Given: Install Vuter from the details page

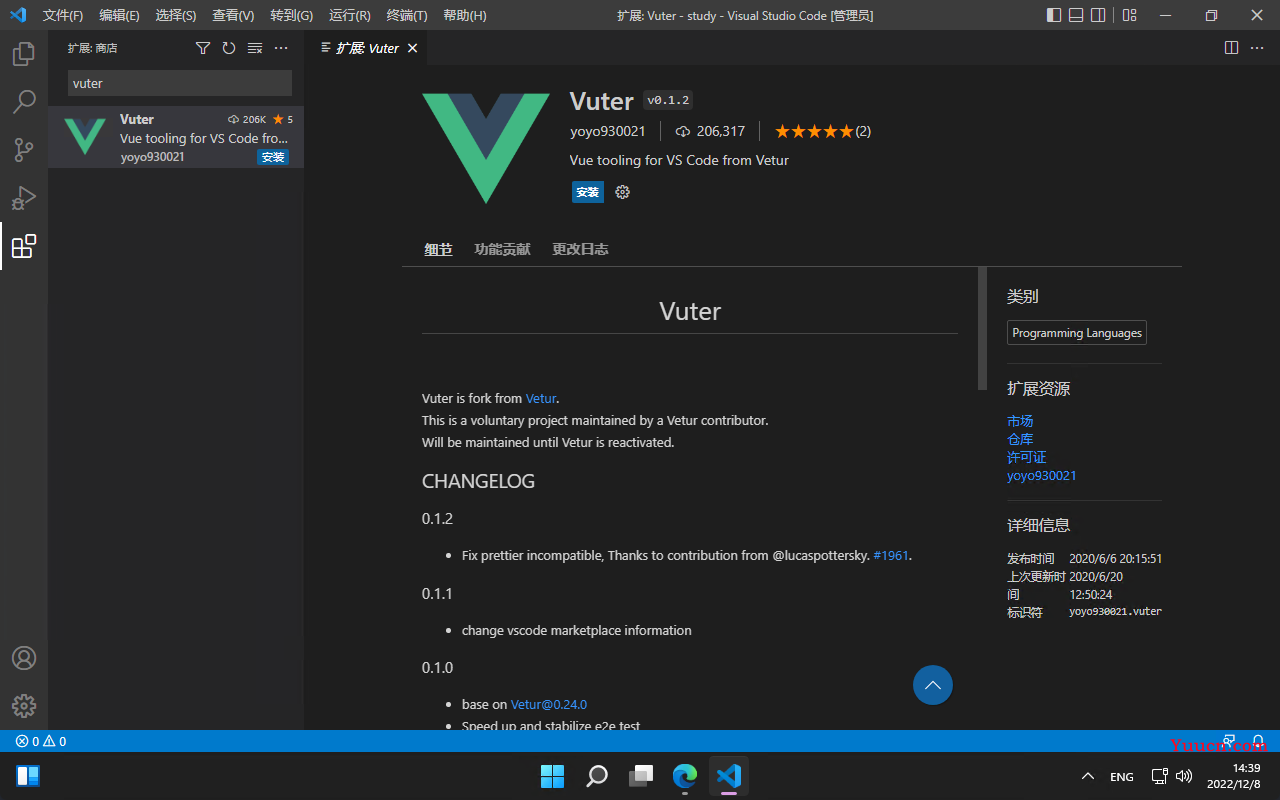Looking at the screenshot, I should point(588,192).
